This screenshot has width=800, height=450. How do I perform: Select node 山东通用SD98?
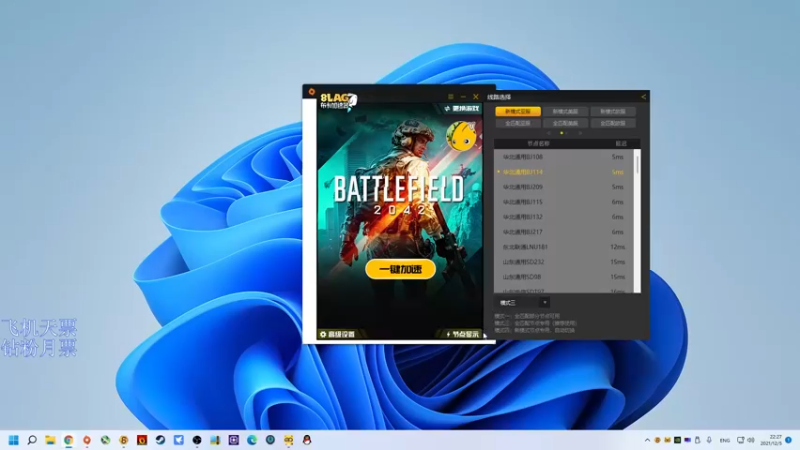pos(563,277)
